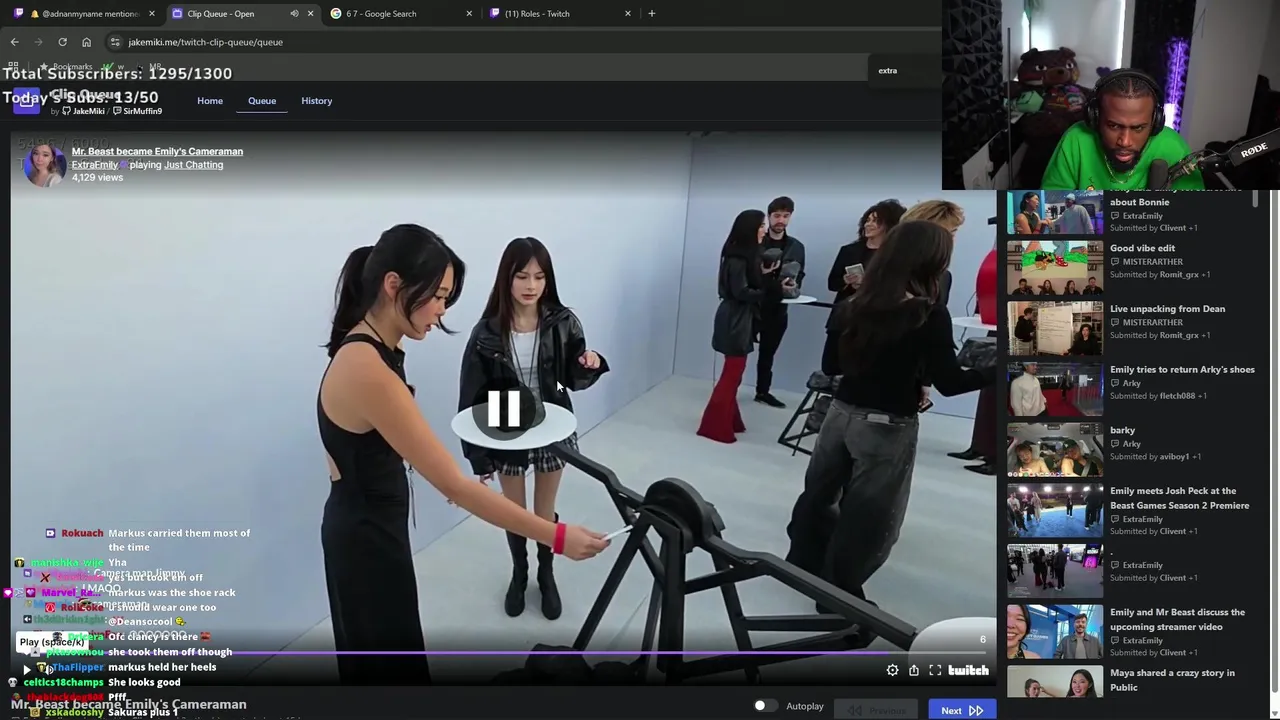
Task: Mute the Clip Queue tab via its speaker icon
Action: 294,14
